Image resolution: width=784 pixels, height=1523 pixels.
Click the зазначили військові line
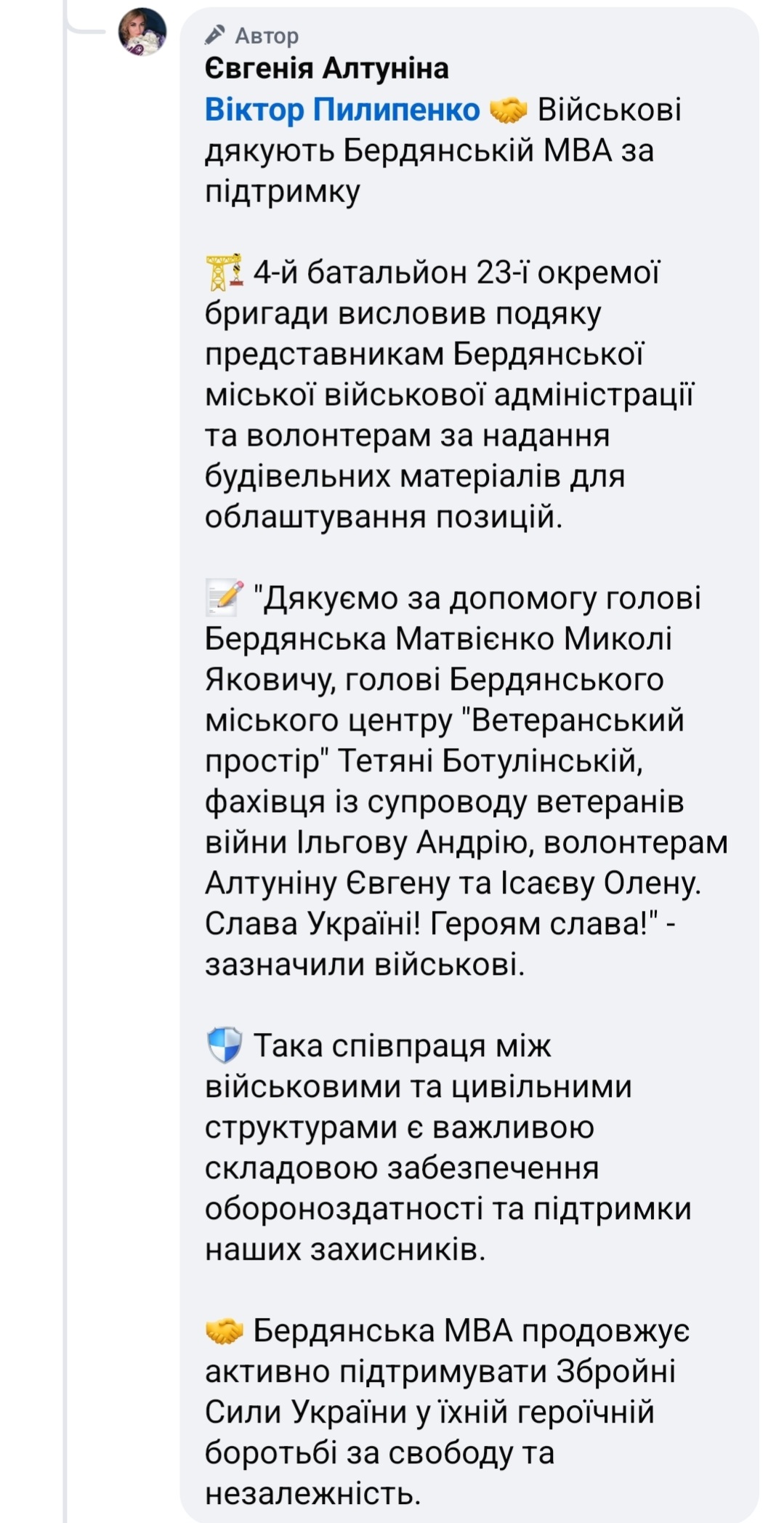(x=364, y=965)
